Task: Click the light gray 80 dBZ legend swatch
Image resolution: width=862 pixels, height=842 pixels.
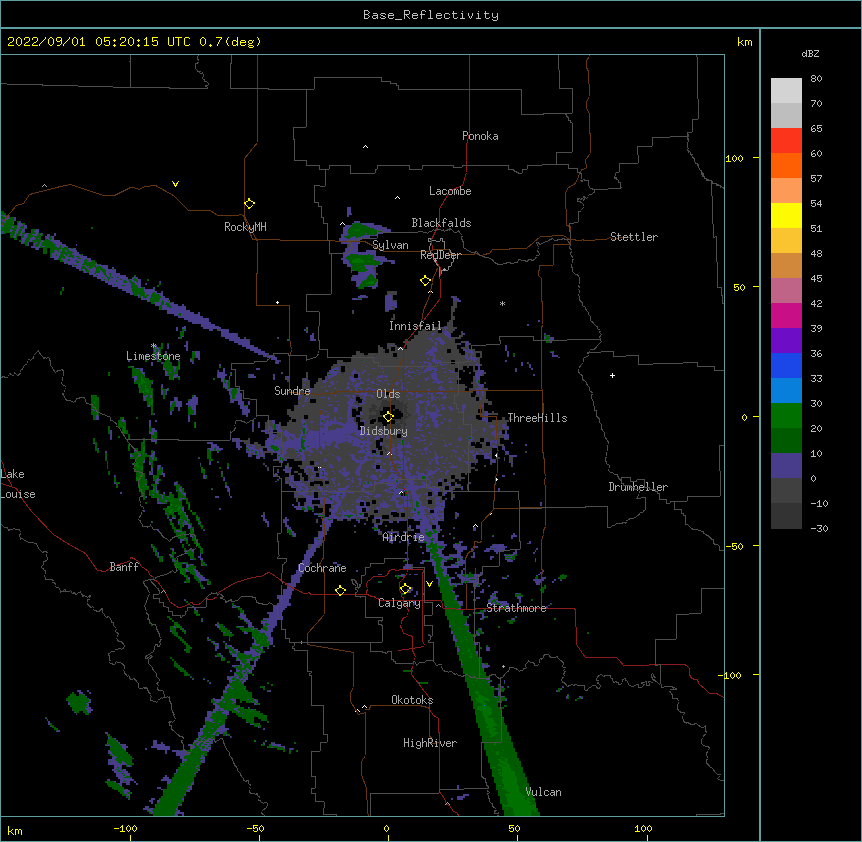Action: [x=786, y=90]
